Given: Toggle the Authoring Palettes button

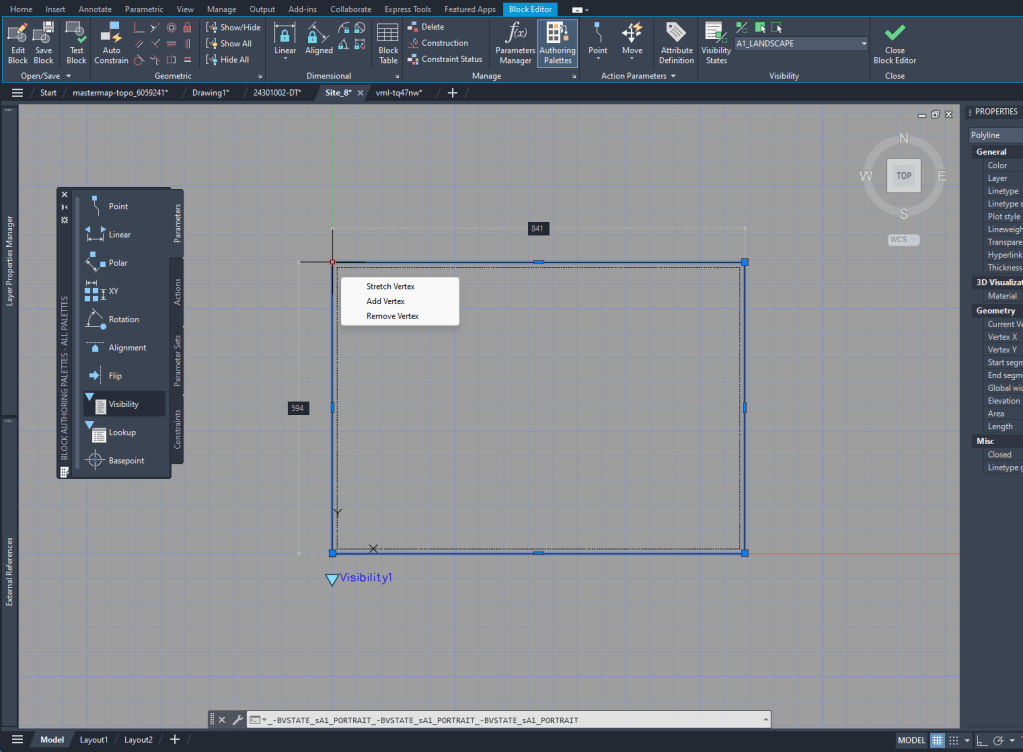Looking at the screenshot, I should coord(557,42).
